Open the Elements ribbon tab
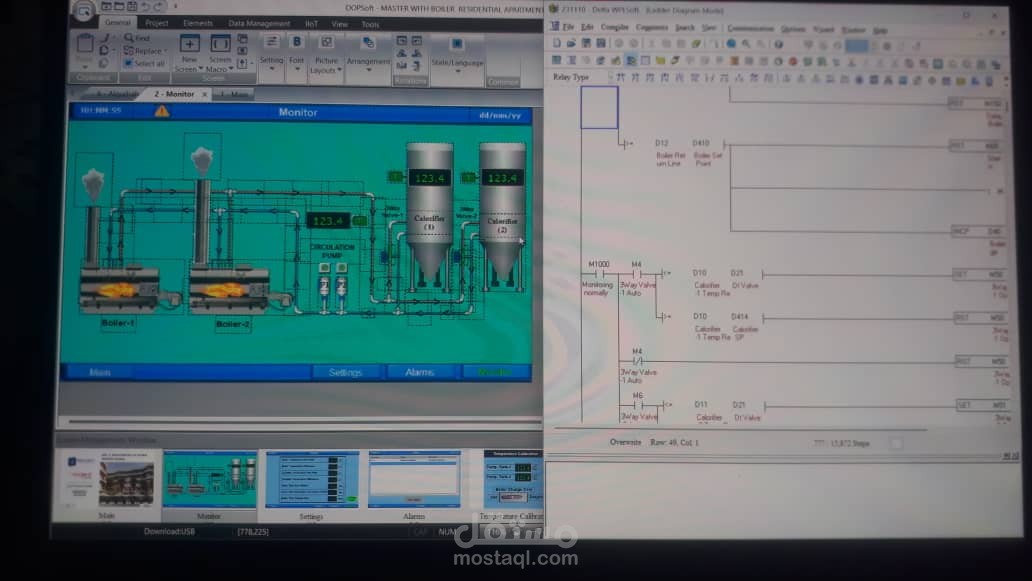Viewport: 1032px width, 581px height. [198, 23]
